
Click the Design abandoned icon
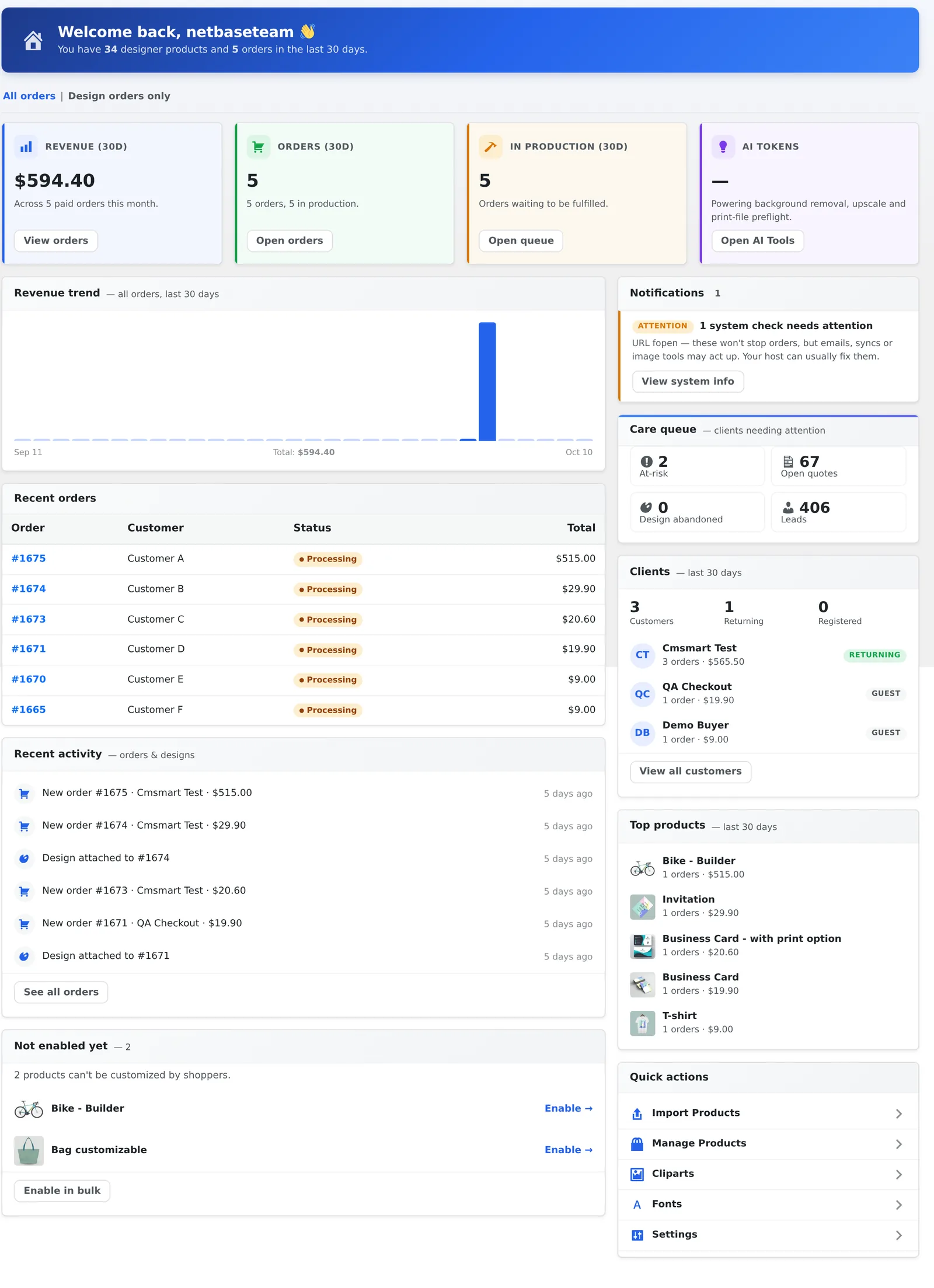[646, 507]
